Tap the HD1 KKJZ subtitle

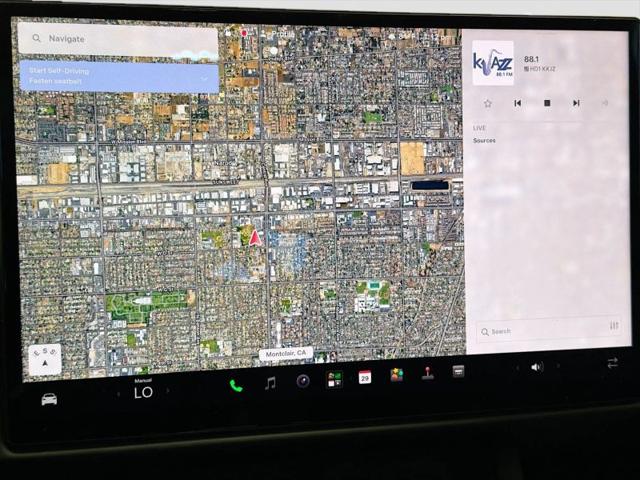point(540,69)
